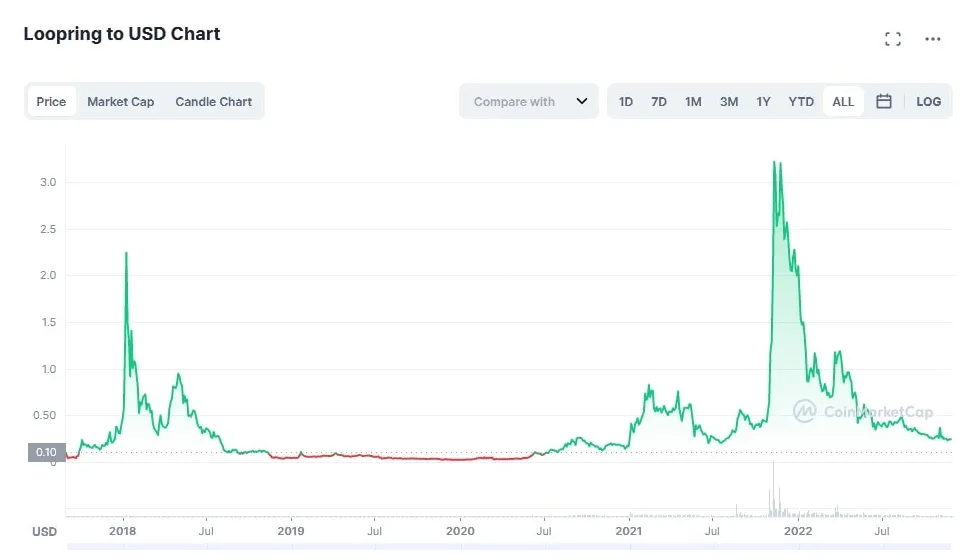Select the Price tab
Image resolution: width=979 pixels, height=560 pixels.
51,102
